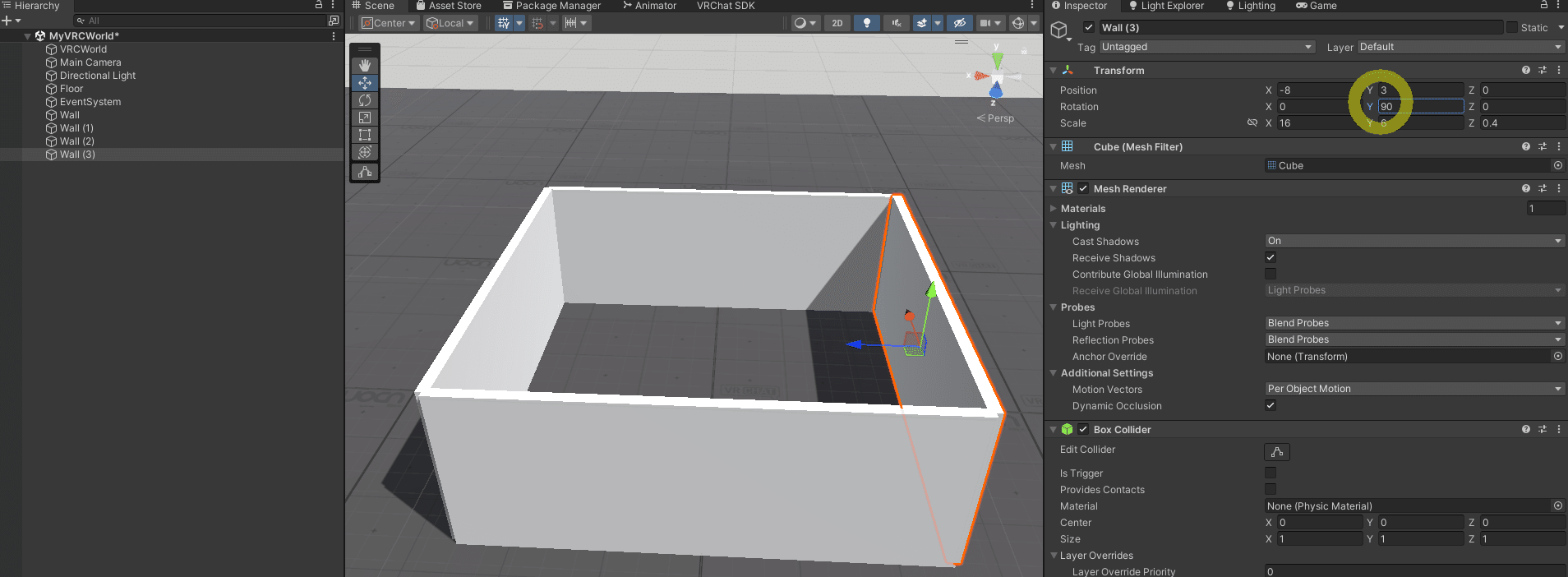Click the Edit Collider button
Image resolution: width=1568 pixels, height=577 pixels.
click(1277, 451)
